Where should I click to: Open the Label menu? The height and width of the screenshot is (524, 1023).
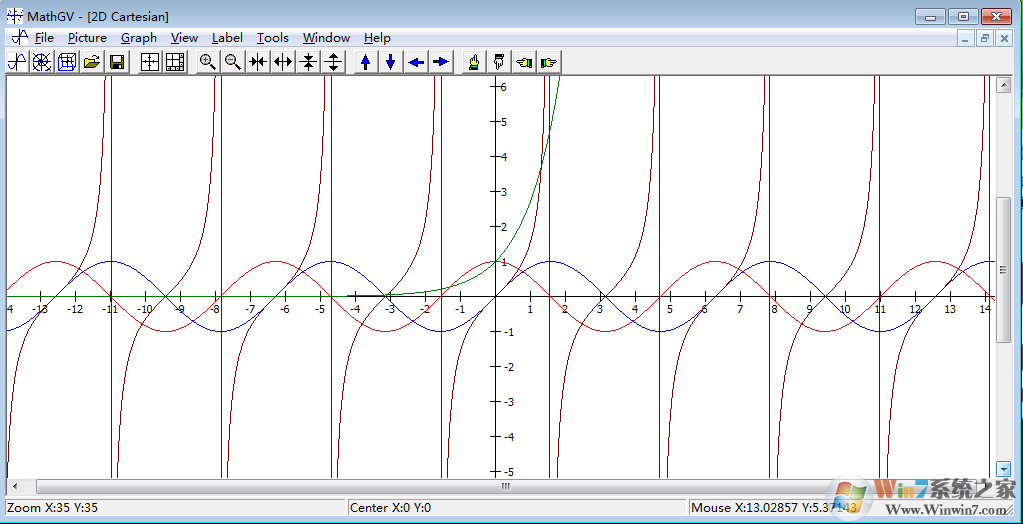click(x=227, y=38)
